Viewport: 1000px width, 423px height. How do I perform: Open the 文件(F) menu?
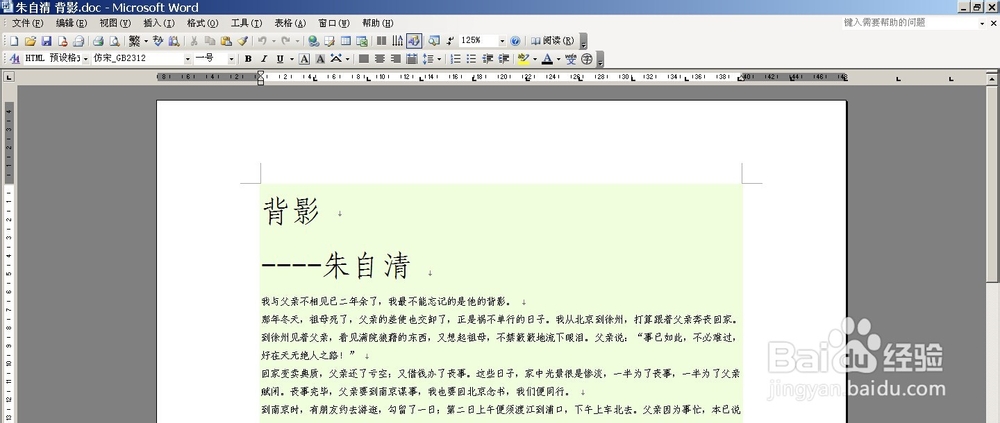click(27, 23)
